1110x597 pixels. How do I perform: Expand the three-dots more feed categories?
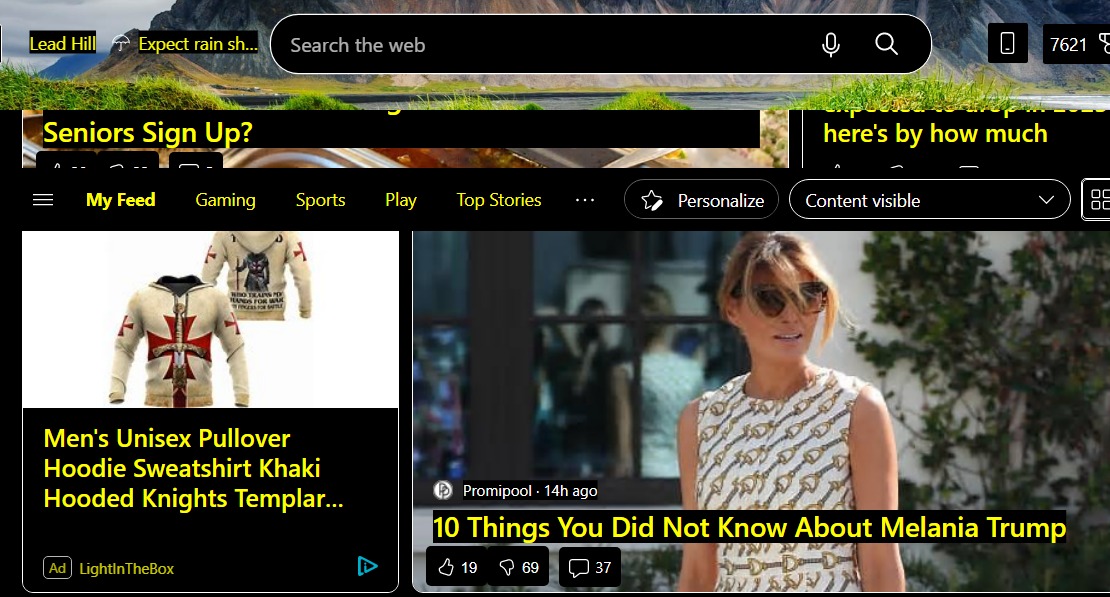tap(585, 200)
